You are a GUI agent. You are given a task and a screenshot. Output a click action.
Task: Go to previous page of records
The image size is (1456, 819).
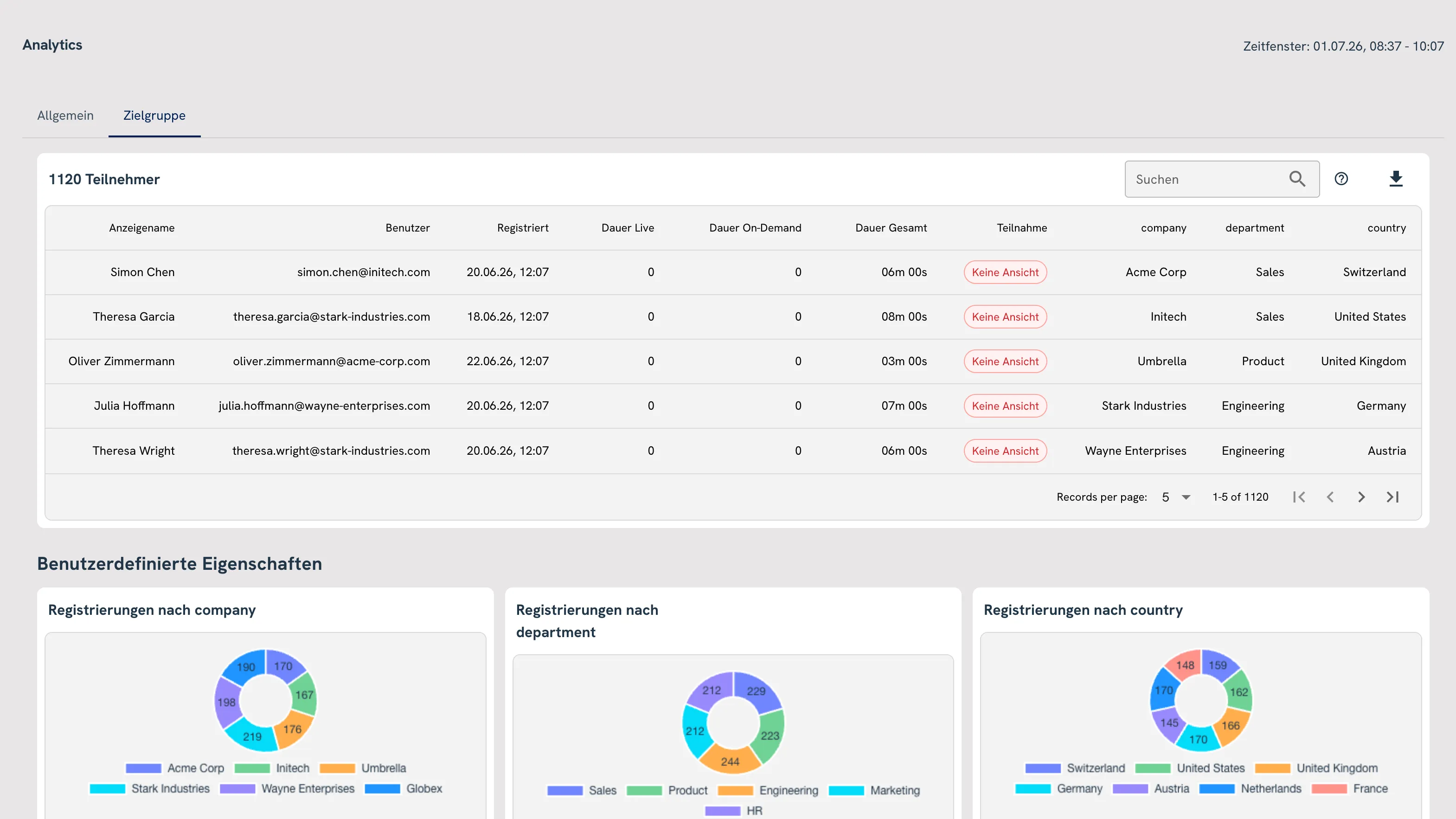pos(1330,497)
